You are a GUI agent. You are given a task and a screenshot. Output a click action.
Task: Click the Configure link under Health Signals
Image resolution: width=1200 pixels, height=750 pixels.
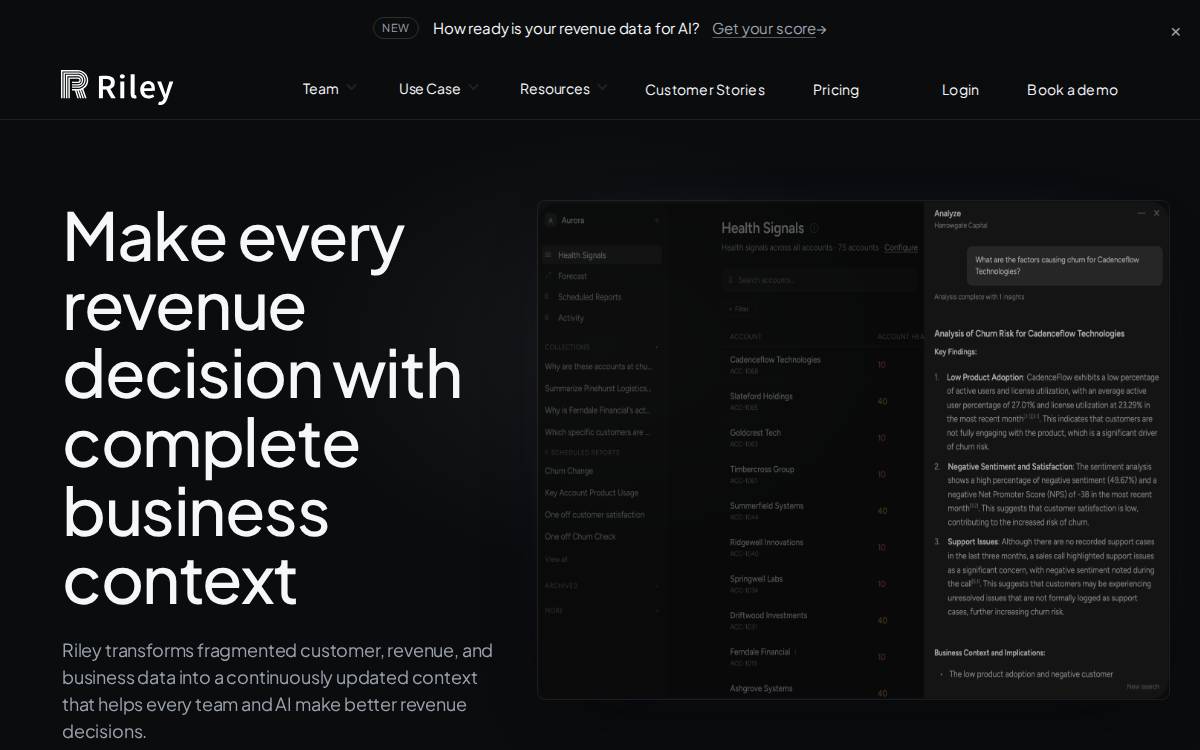(x=901, y=248)
